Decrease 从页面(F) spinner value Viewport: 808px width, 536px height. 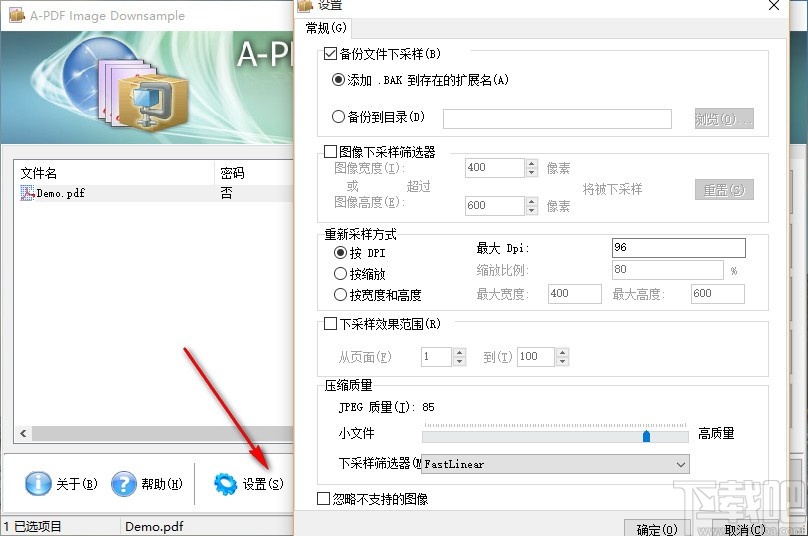460,361
